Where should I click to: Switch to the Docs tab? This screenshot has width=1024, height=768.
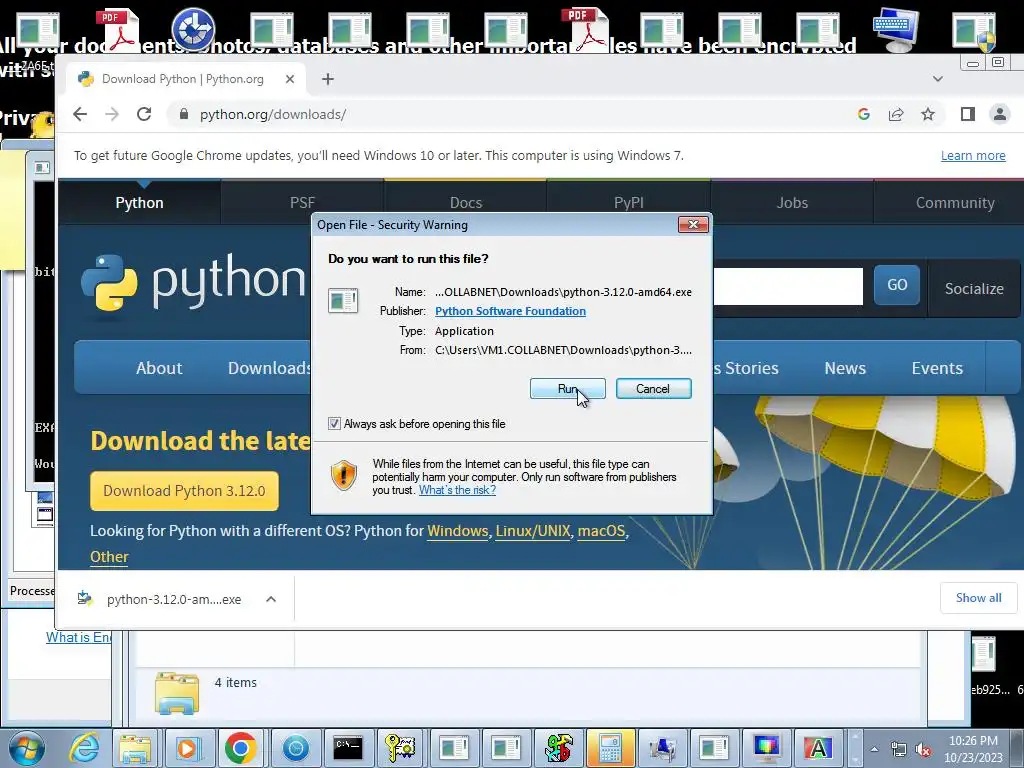click(x=466, y=202)
